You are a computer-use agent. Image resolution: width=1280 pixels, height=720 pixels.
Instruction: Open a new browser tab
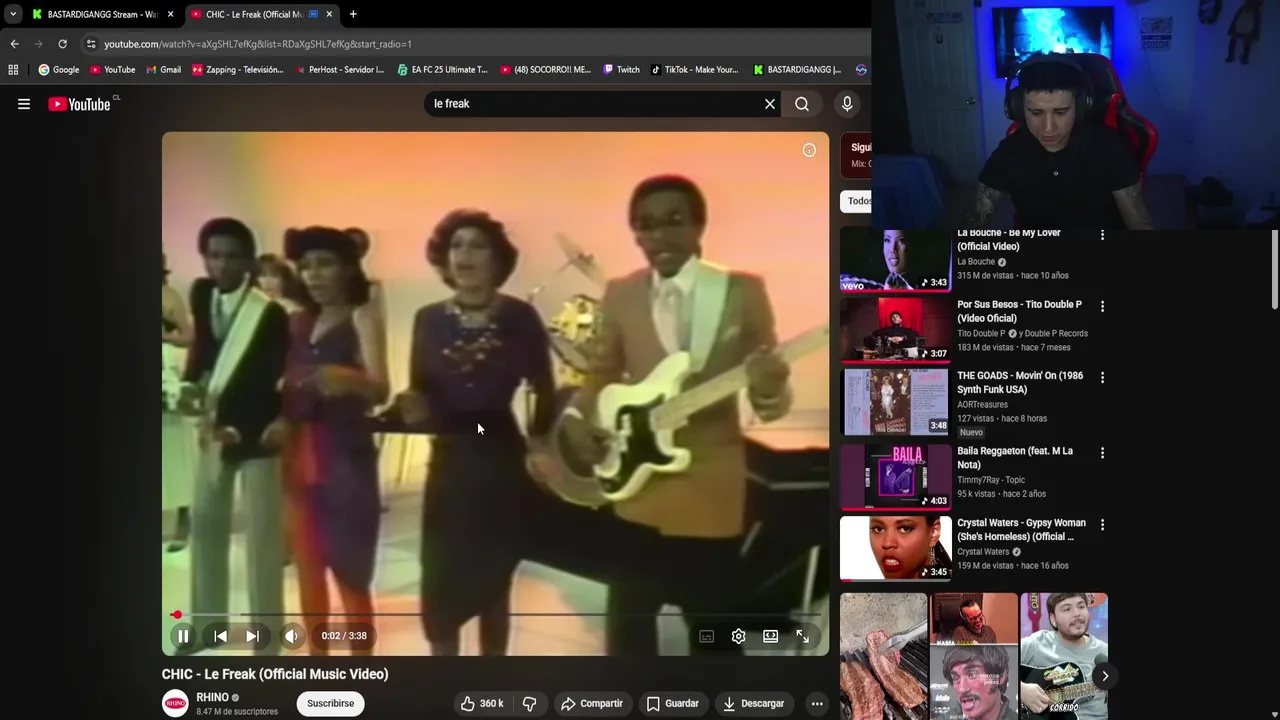353,14
